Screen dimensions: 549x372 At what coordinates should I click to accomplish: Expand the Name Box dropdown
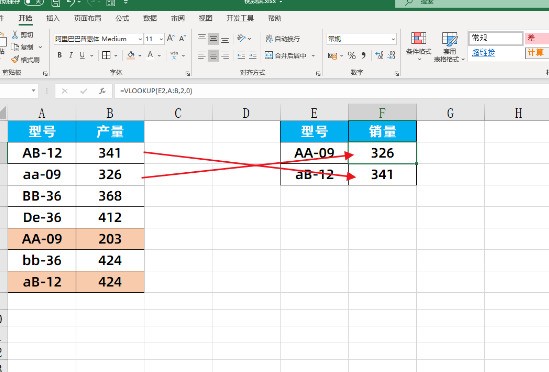(33, 91)
